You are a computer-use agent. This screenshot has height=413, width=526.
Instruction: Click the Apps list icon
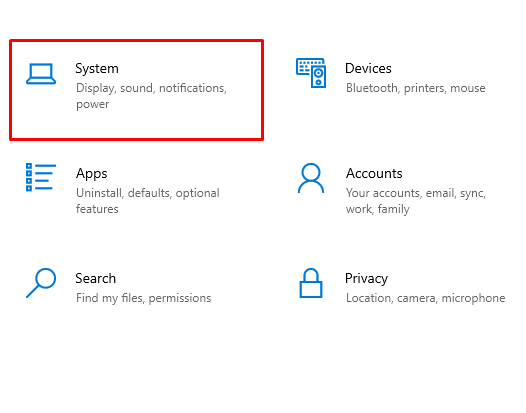tap(41, 177)
